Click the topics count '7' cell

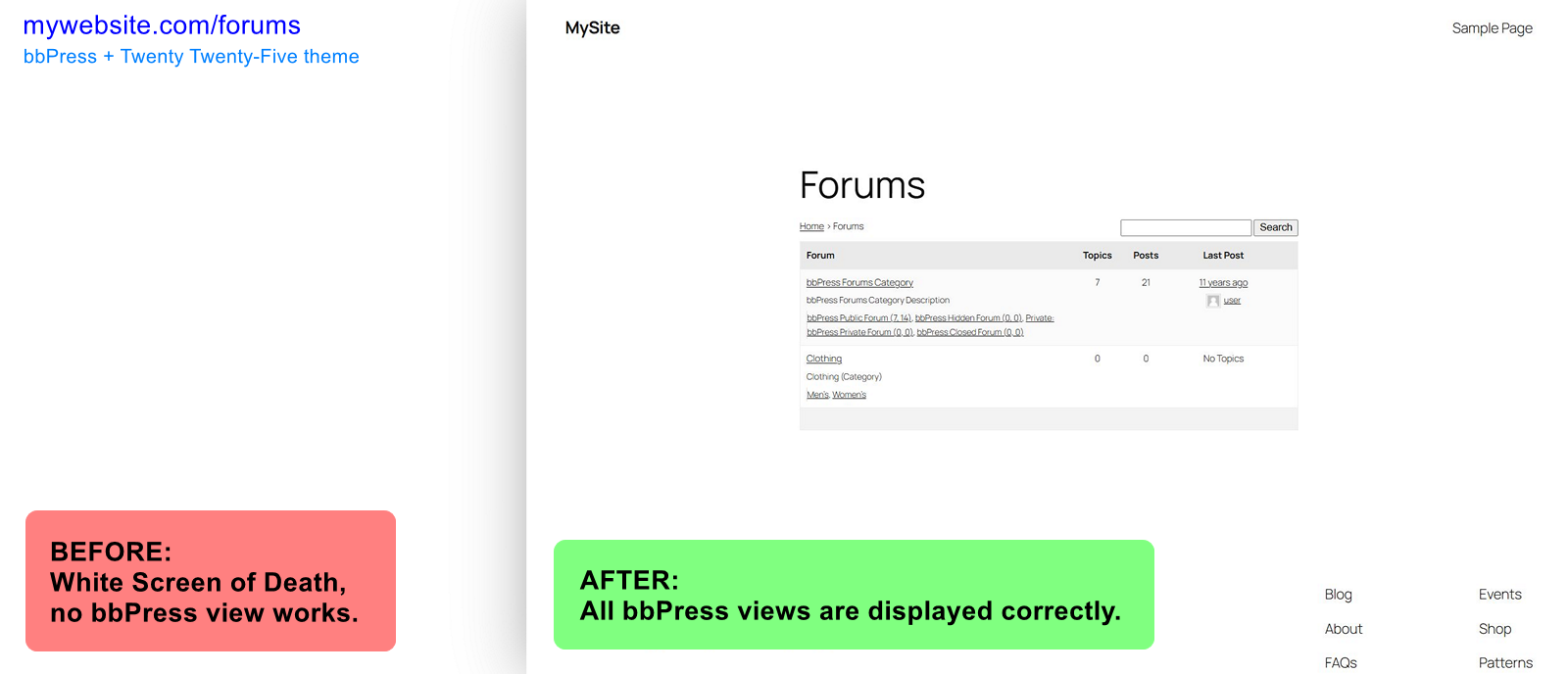[x=1097, y=282]
